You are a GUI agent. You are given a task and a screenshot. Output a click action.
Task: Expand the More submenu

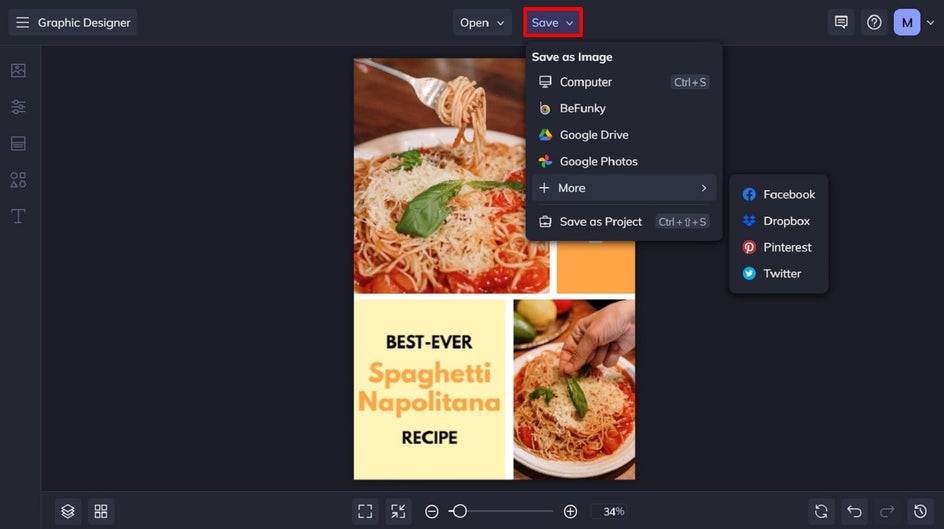tap(624, 188)
